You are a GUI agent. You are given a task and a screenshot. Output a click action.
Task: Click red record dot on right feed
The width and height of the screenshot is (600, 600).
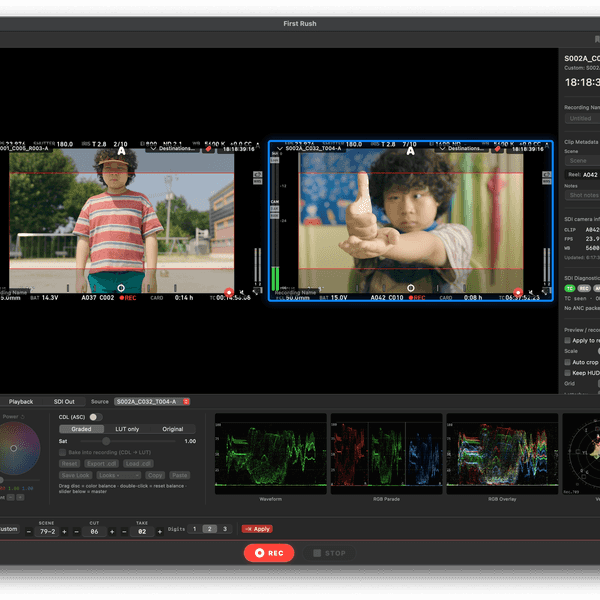click(518, 292)
